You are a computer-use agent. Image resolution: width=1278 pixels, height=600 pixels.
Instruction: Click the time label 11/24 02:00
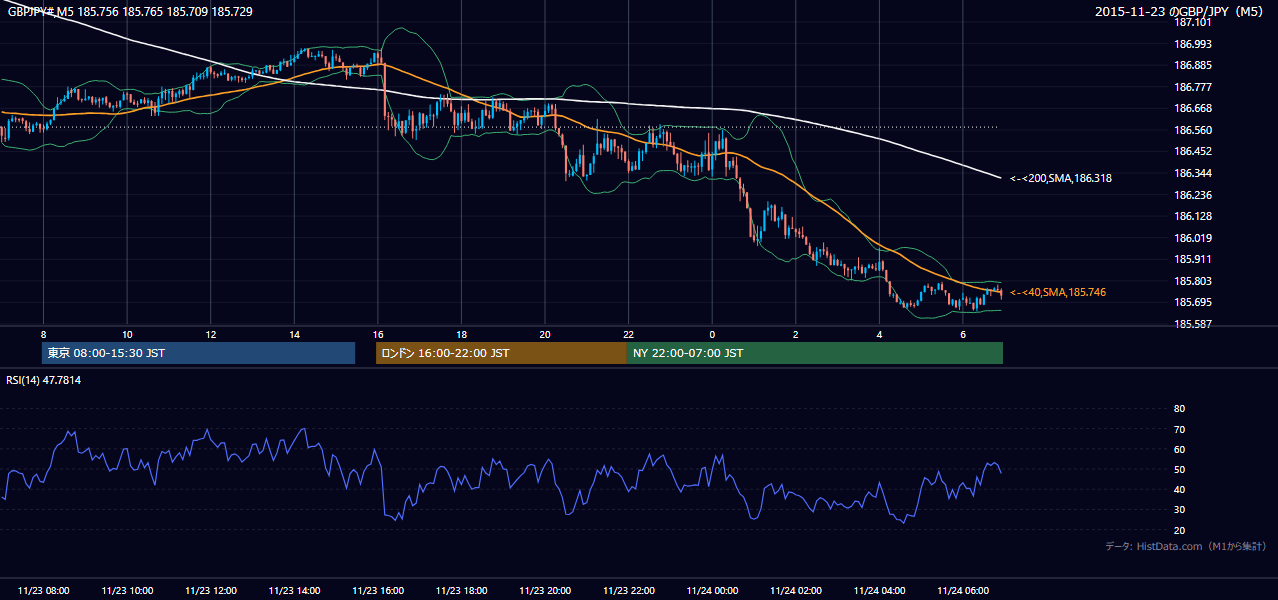click(x=795, y=591)
